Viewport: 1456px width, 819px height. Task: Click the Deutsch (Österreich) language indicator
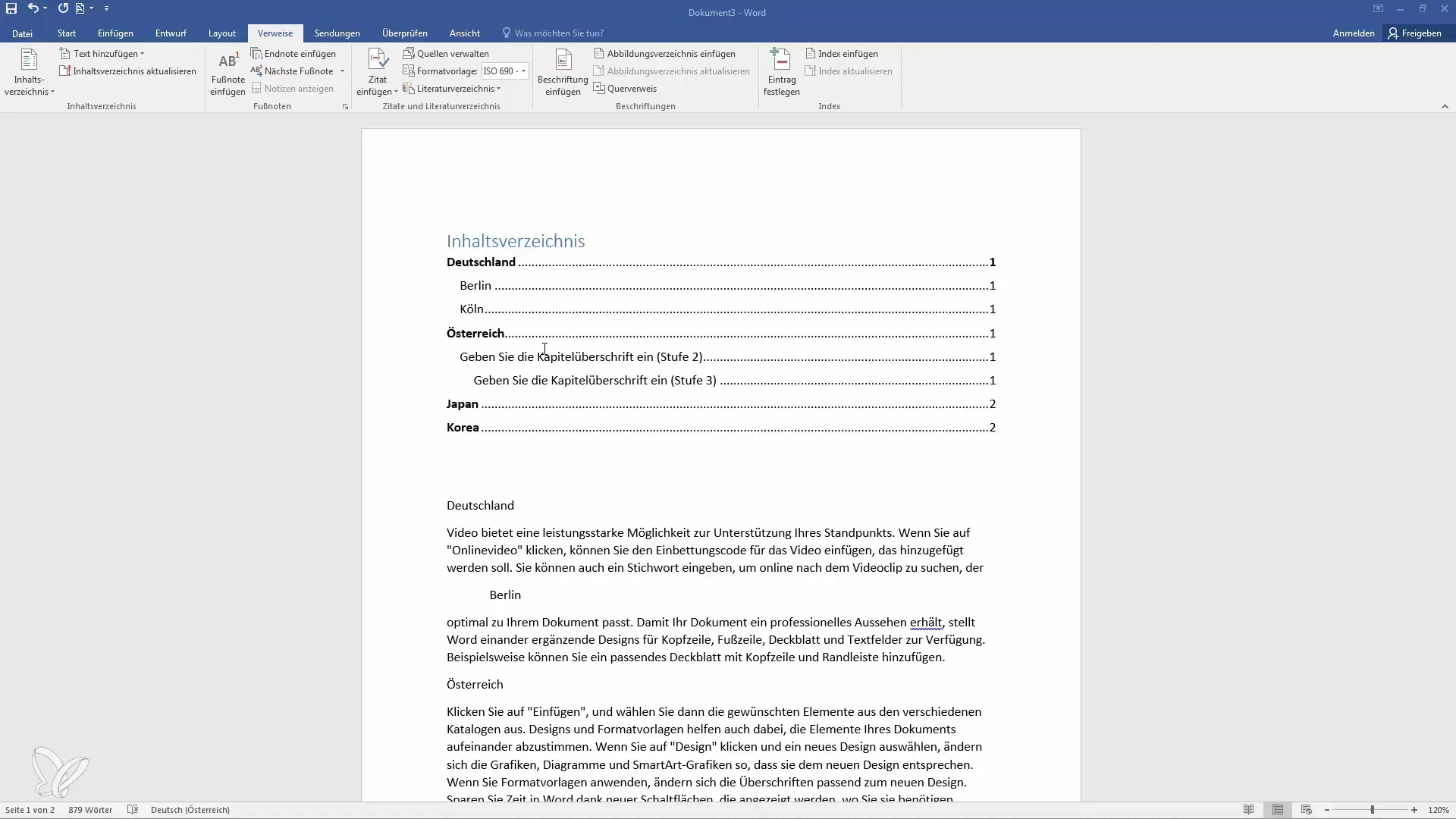190,810
